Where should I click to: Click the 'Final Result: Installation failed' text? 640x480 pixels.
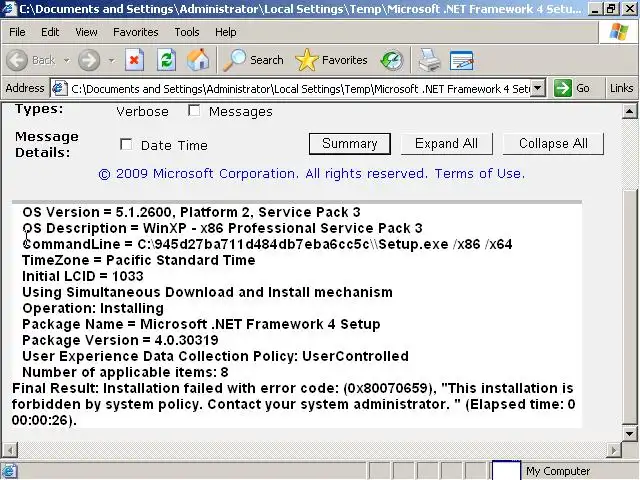[x=293, y=404]
